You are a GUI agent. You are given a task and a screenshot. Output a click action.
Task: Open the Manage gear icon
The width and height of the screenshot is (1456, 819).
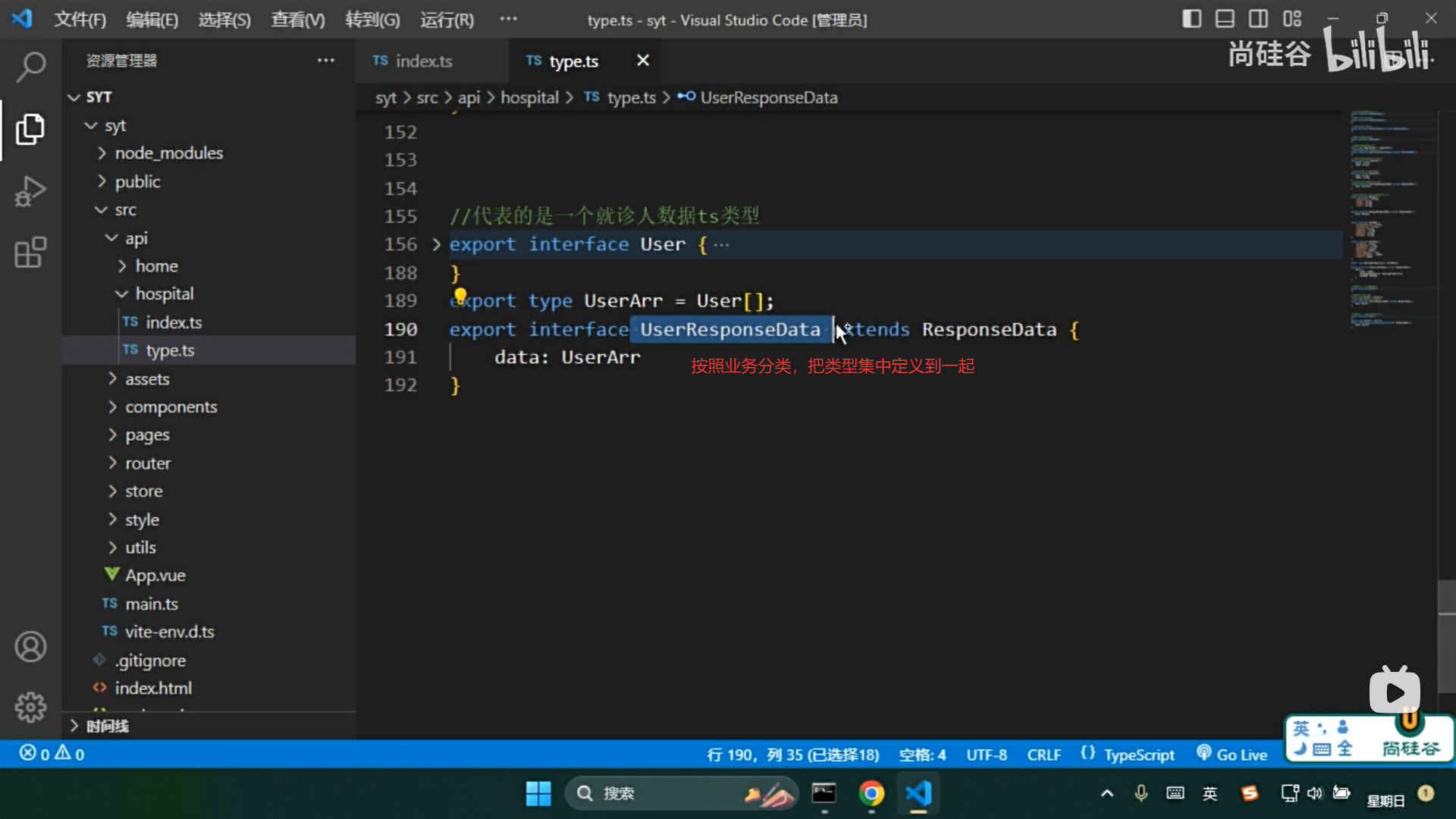(30, 707)
